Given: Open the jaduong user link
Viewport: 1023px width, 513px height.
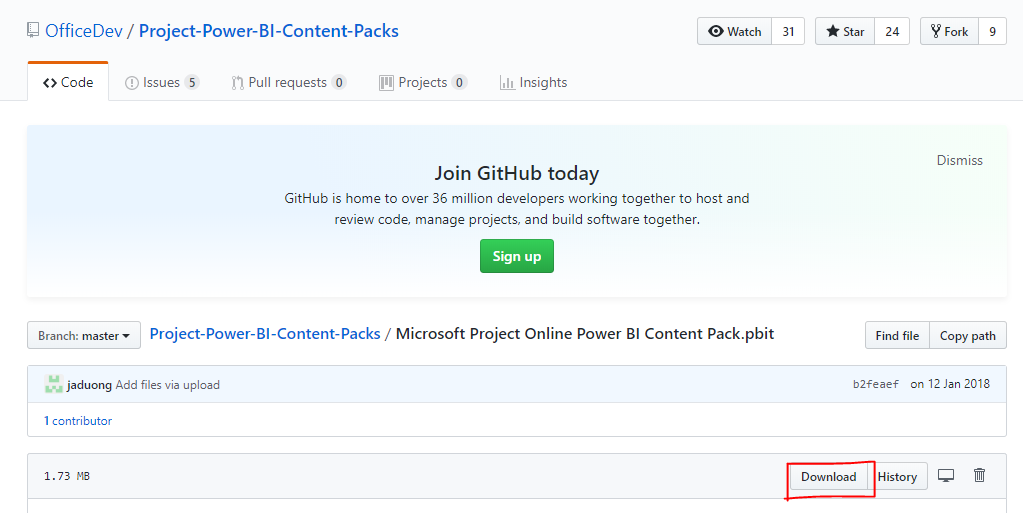Looking at the screenshot, I should [89, 385].
